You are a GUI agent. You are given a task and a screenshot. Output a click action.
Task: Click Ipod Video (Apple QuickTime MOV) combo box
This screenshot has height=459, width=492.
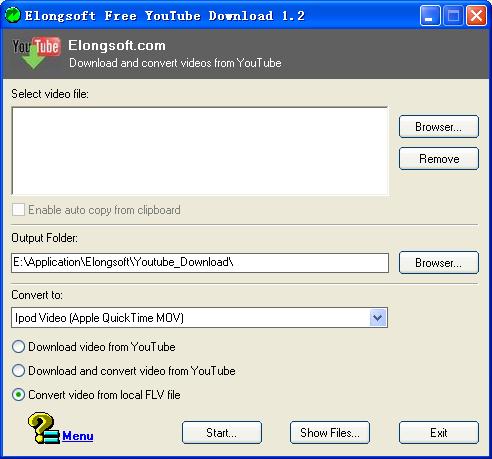tap(199, 318)
